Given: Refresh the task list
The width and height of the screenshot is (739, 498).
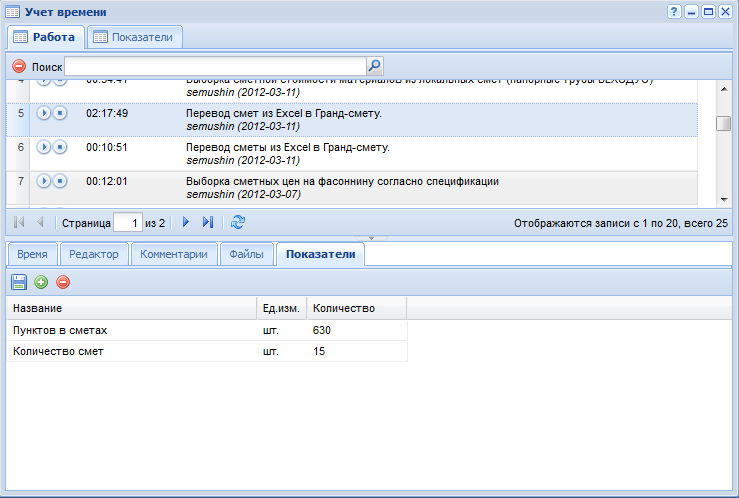Looking at the screenshot, I should pos(238,222).
